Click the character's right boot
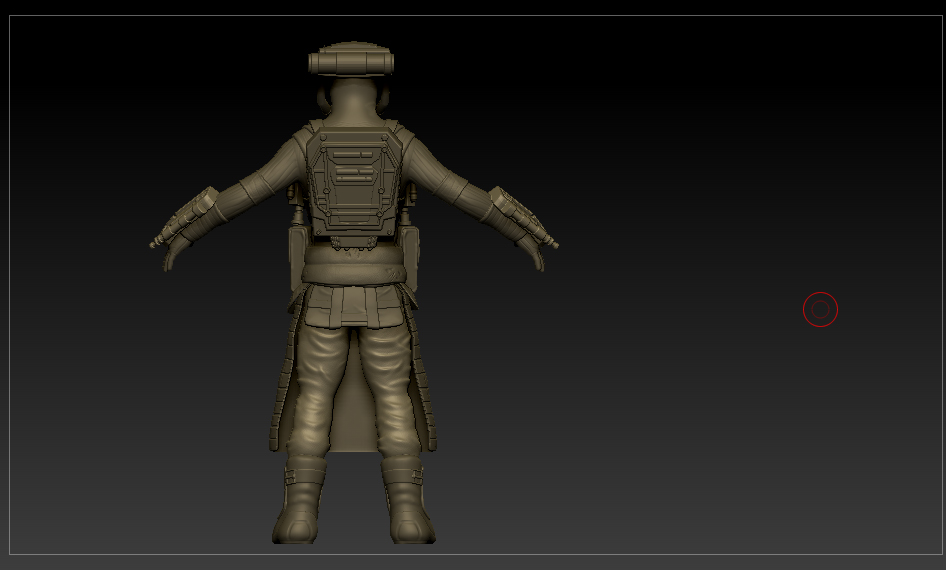Viewport: 946px width, 570px height. click(x=407, y=499)
